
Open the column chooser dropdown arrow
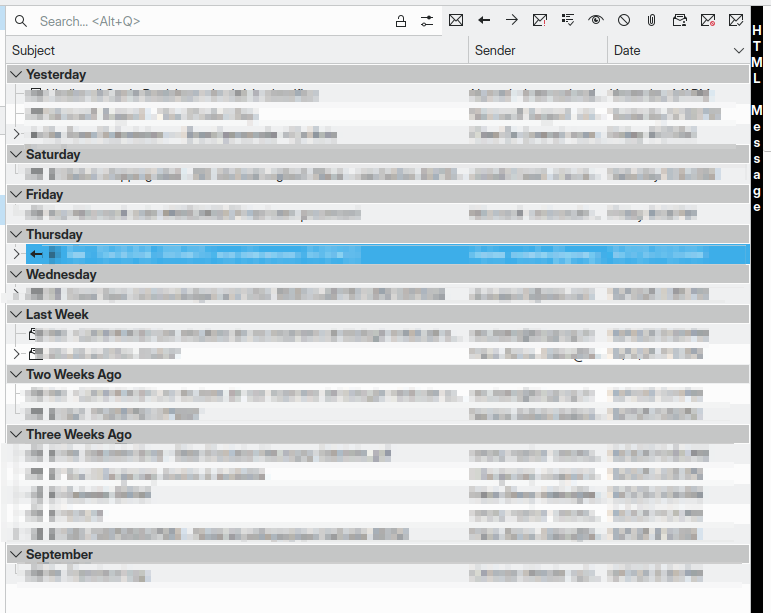739,50
